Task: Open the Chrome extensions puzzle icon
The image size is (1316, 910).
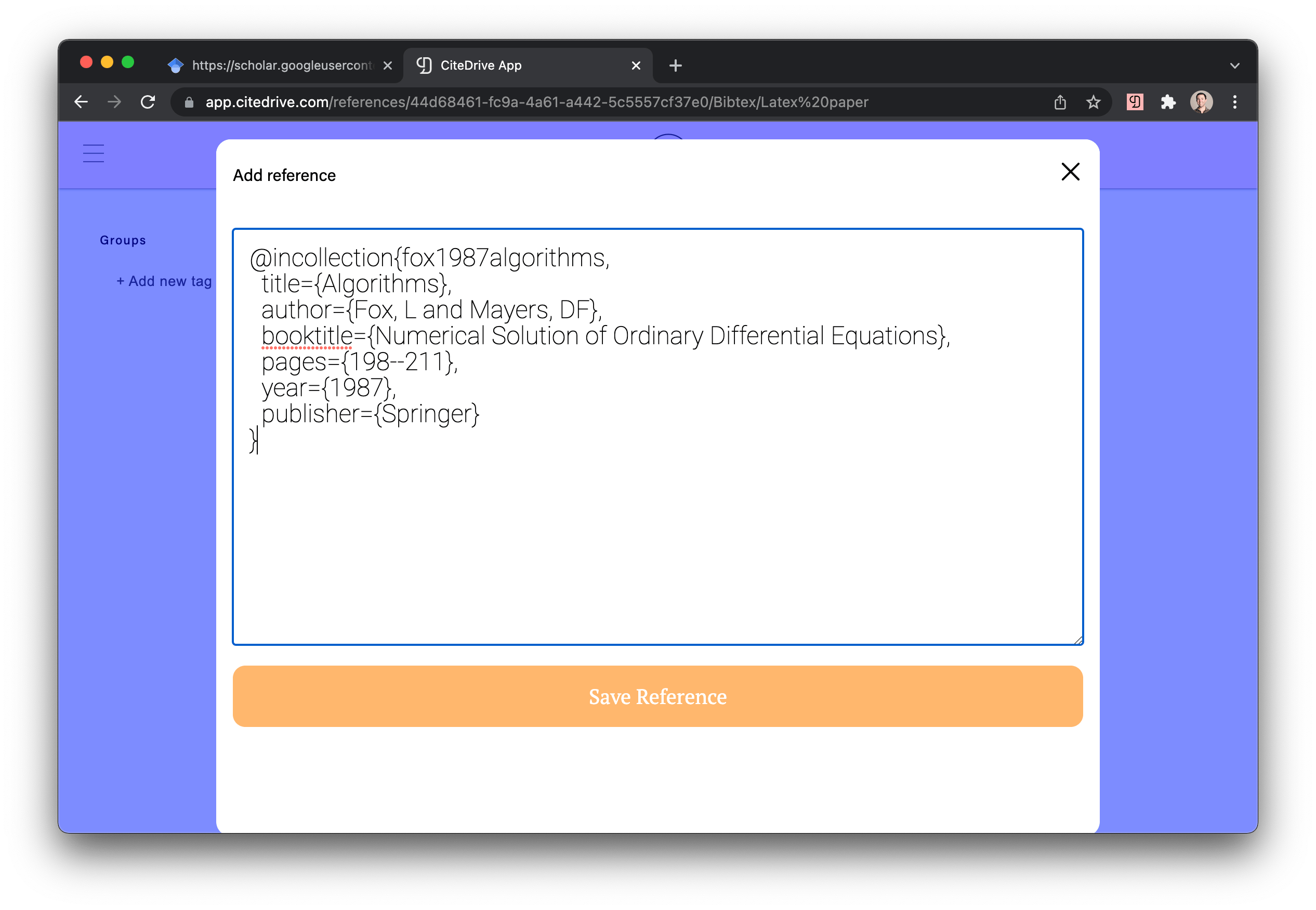Action: click(1168, 102)
